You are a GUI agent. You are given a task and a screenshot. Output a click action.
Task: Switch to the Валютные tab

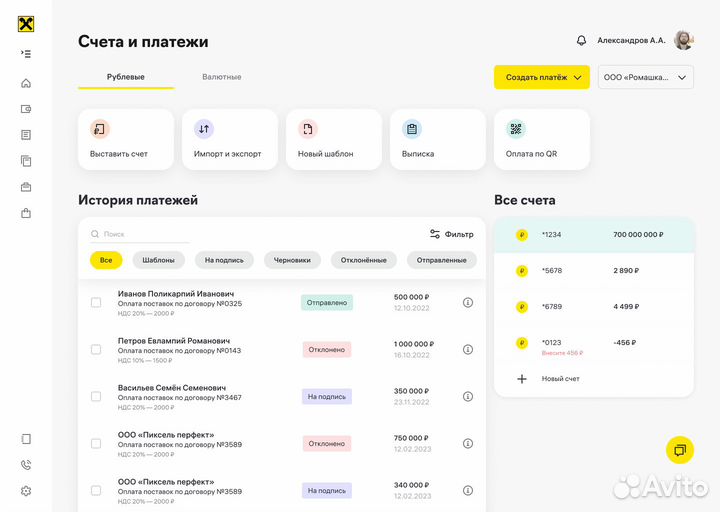222,77
